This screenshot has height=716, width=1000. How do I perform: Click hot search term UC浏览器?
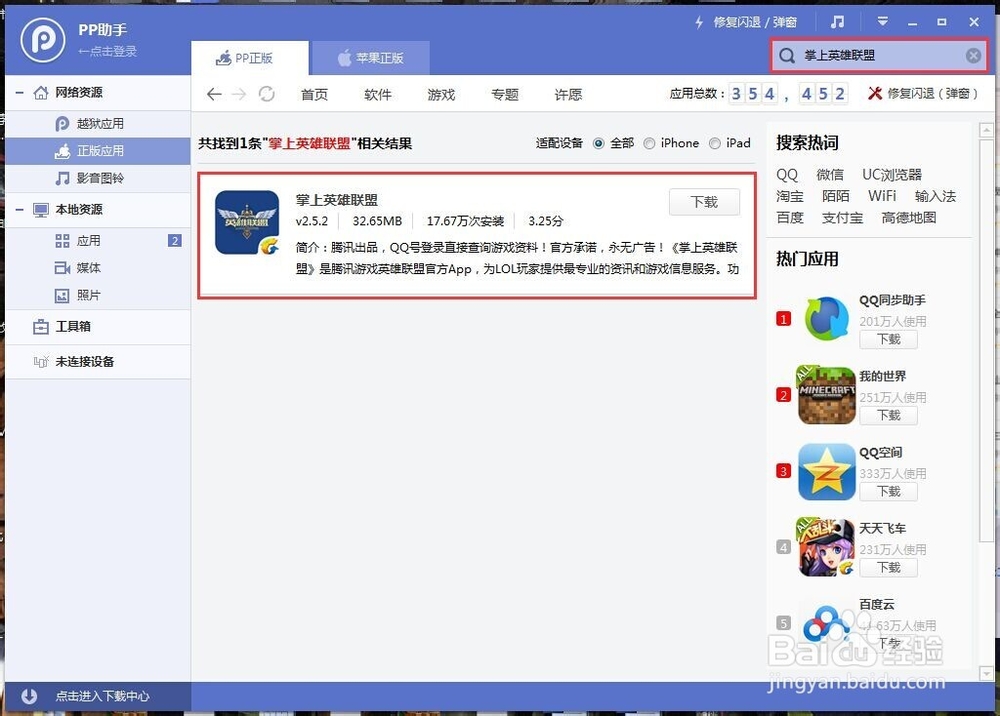coord(892,175)
